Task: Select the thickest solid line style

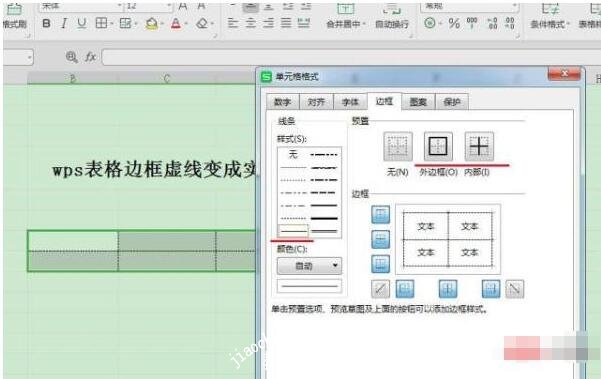Action: click(324, 218)
